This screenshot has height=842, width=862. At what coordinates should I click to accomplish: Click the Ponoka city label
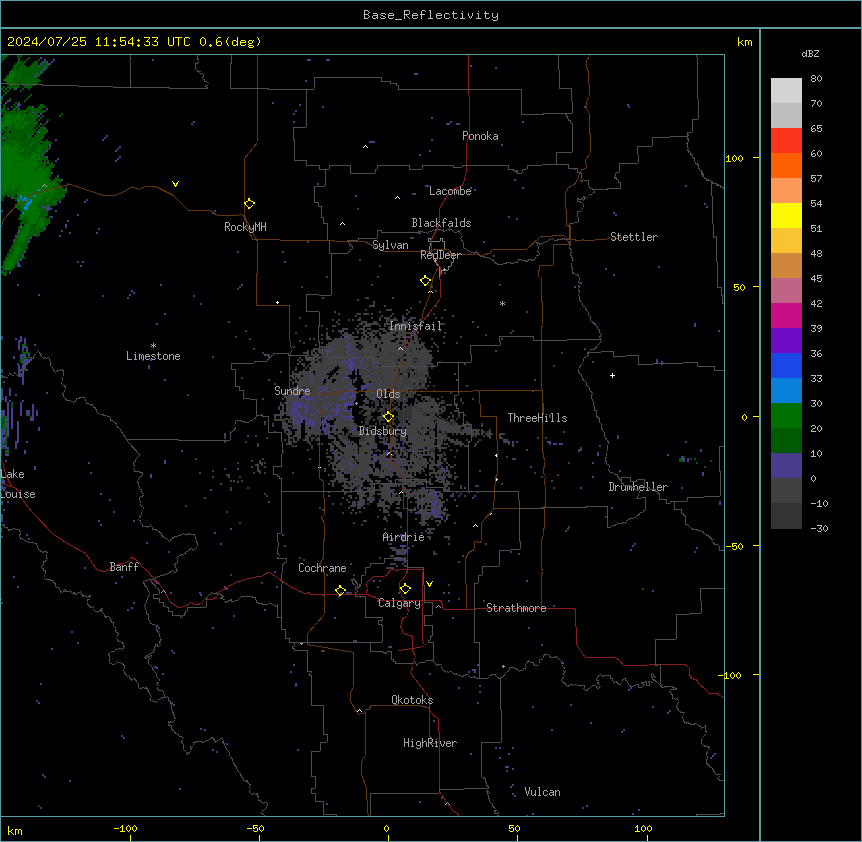(x=480, y=136)
